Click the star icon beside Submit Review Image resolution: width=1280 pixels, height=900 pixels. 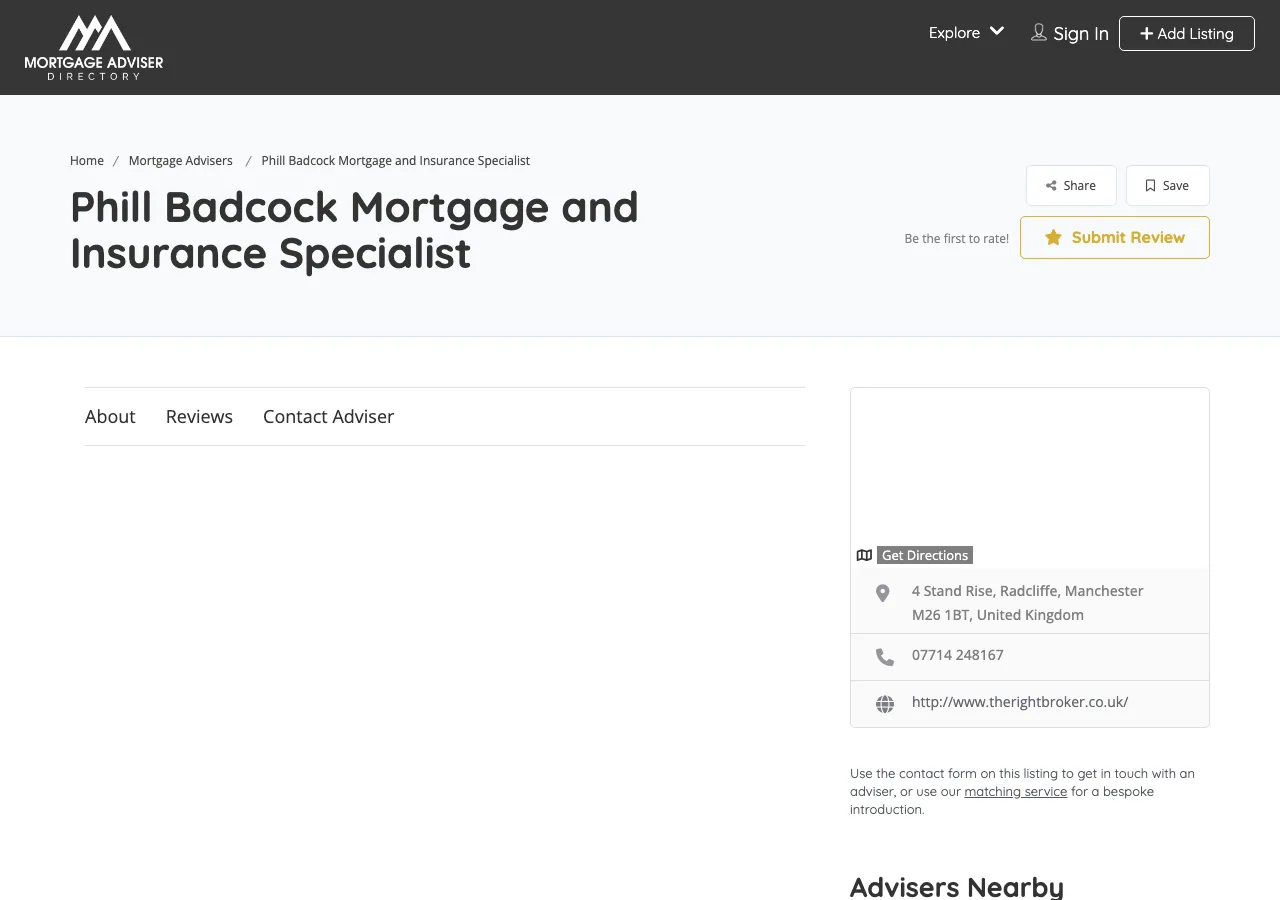(1052, 237)
